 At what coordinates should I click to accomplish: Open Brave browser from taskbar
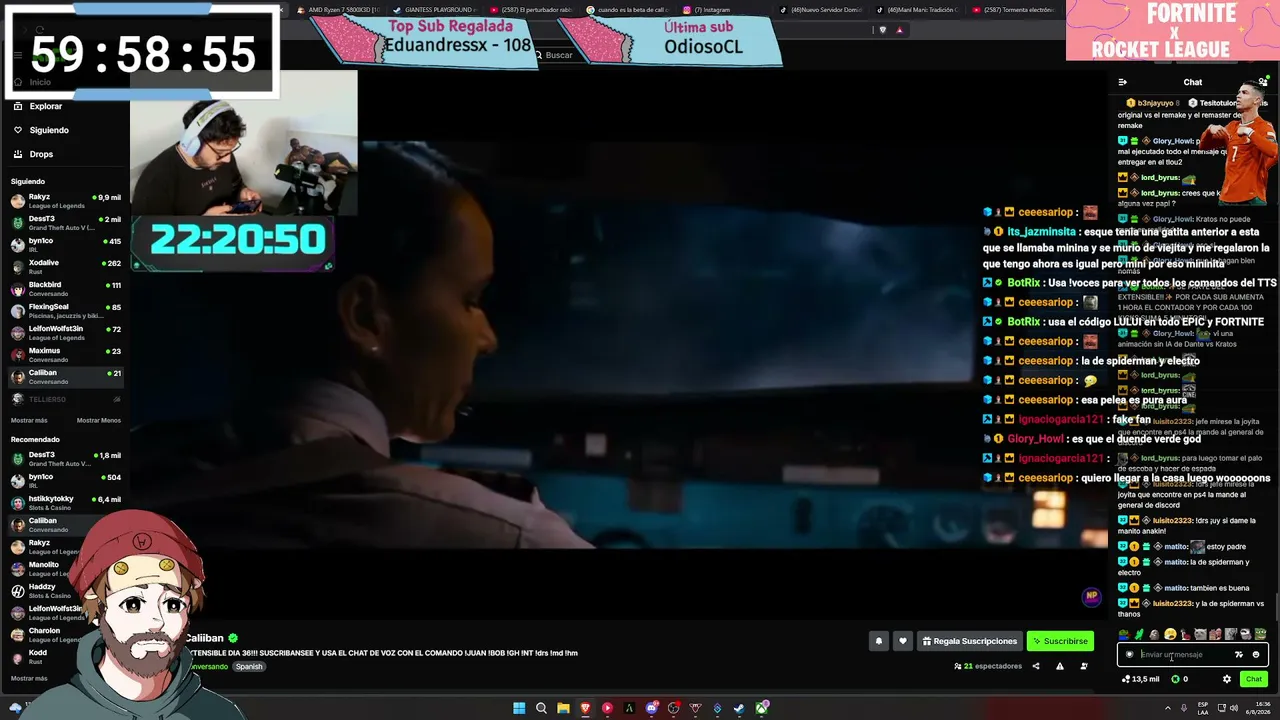[585, 709]
